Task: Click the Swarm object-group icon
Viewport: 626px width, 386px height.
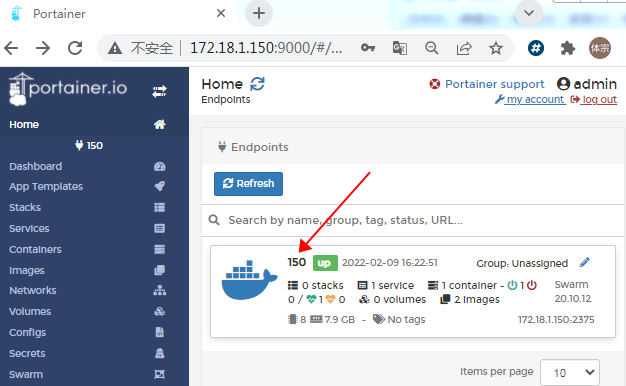Action: pos(160,374)
